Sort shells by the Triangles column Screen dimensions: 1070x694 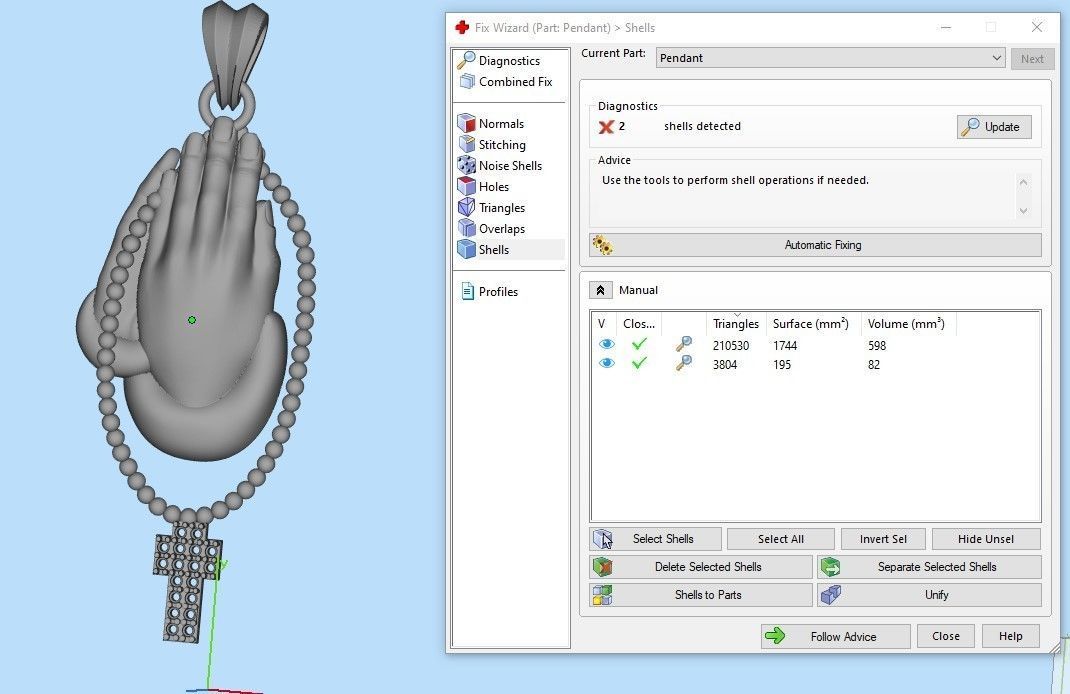click(x=735, y=324)
